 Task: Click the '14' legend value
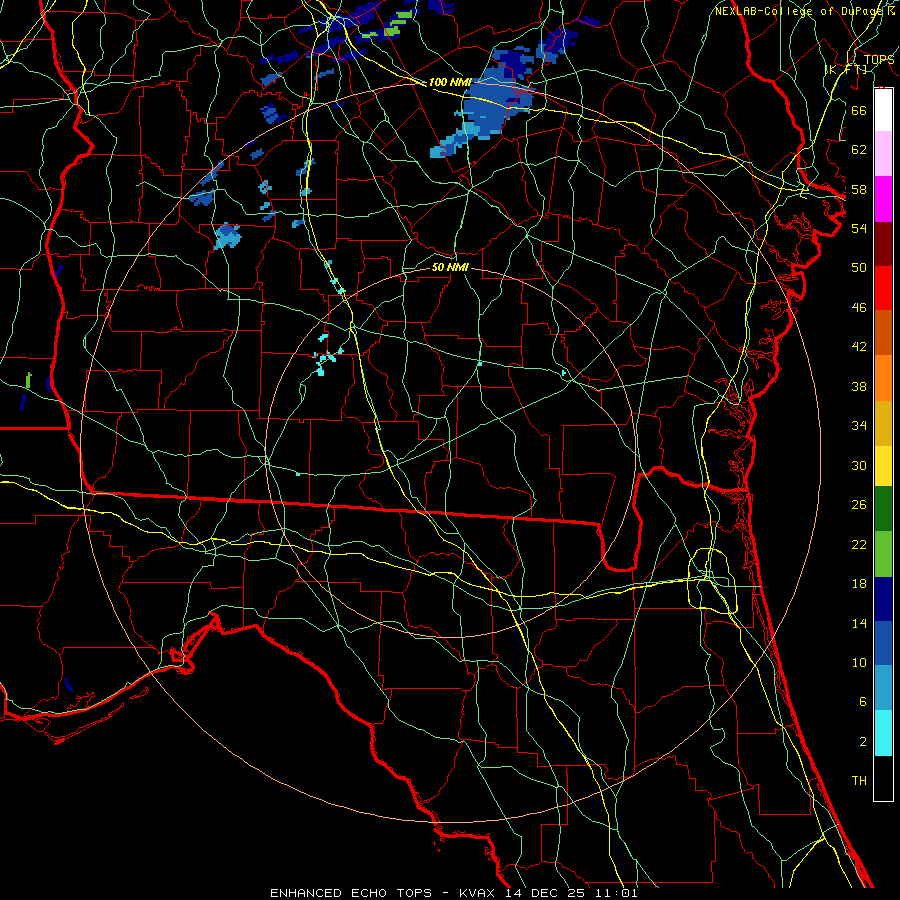[x=859, y=623]
